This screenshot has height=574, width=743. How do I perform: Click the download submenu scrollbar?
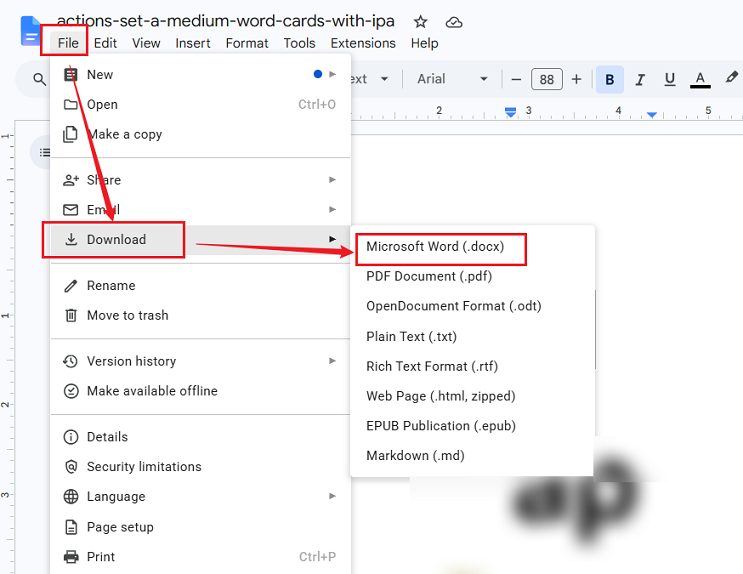coord(595,329)
